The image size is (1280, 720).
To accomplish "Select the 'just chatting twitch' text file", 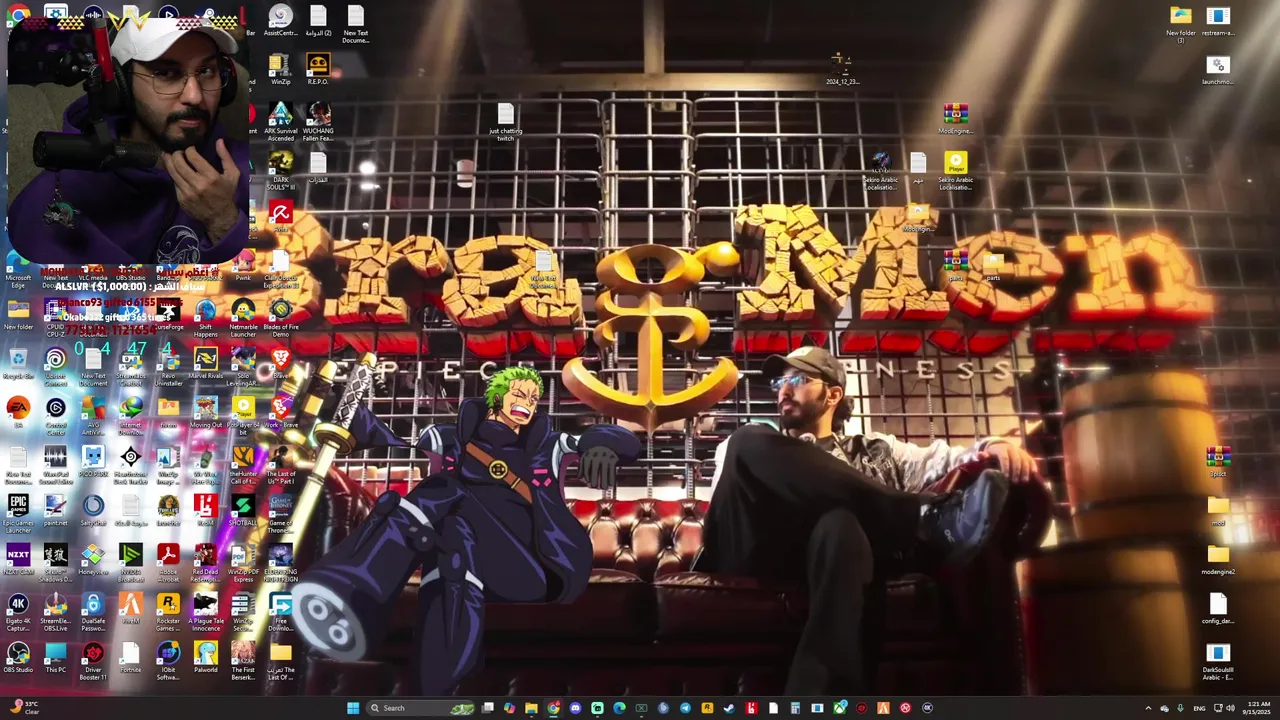I will coord(505,122).
